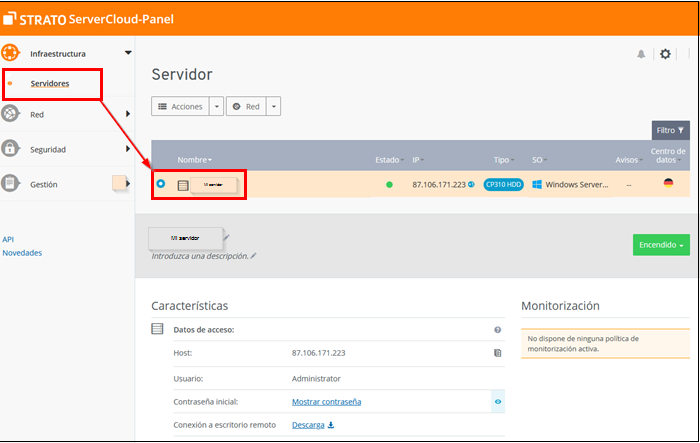Screen dimensions: 700x443
Task: Sort by SO column header
Action: point(539,160)
